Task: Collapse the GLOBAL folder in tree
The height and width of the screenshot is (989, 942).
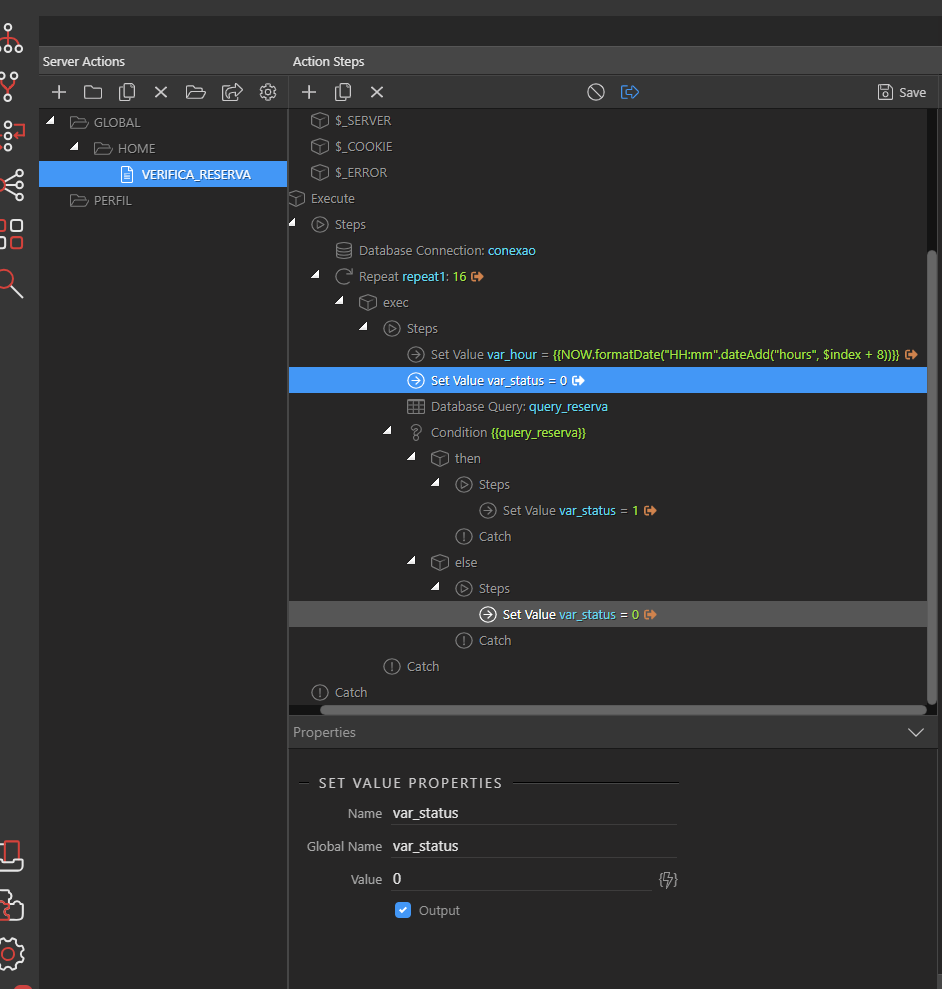Action: pos(50,121)
